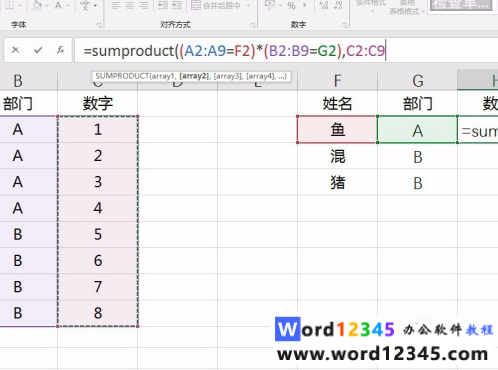This screenshot has height=370, width=498.
Task: Click [array2] in the SUMPRODUCT tooltip
Action: [x=193, y=76]
